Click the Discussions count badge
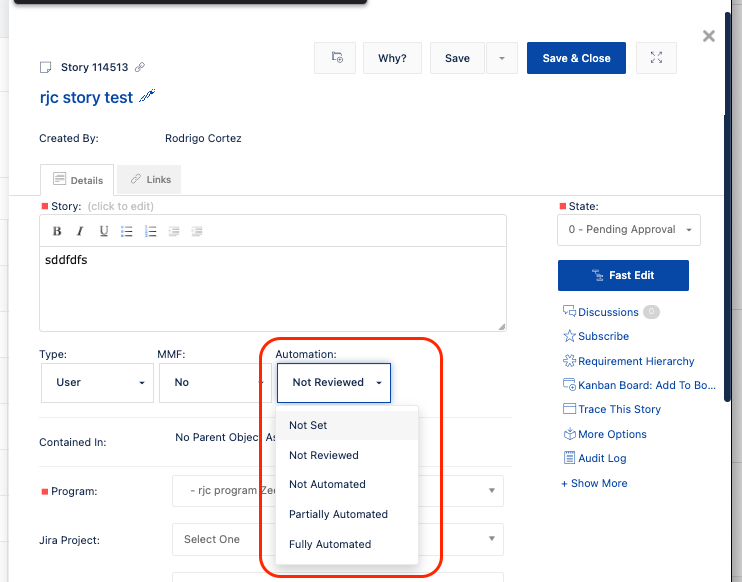Image resolution: width=742 pixels, height=582 pixels. (651, 311)
